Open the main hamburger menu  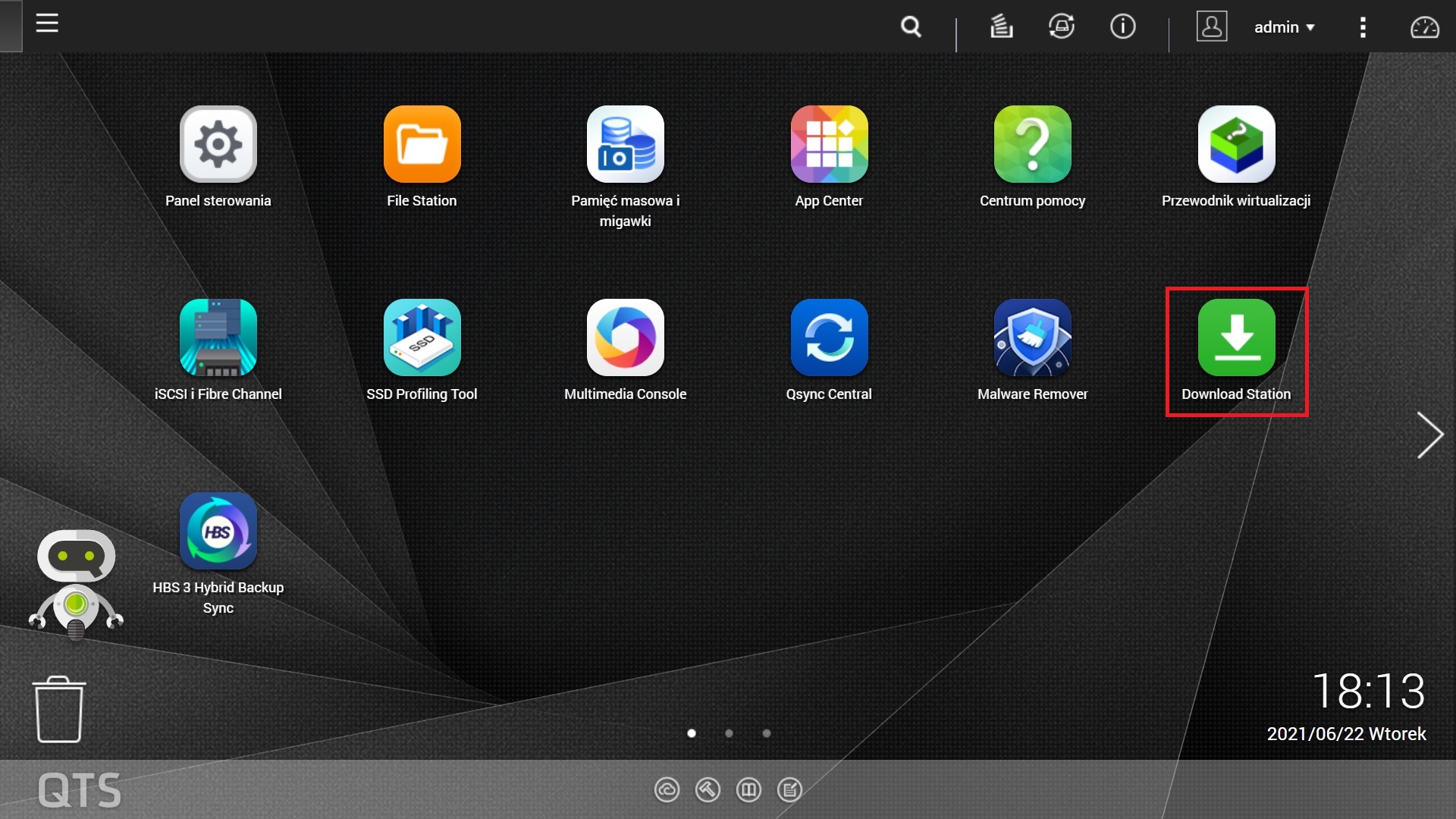coord(47,24)
